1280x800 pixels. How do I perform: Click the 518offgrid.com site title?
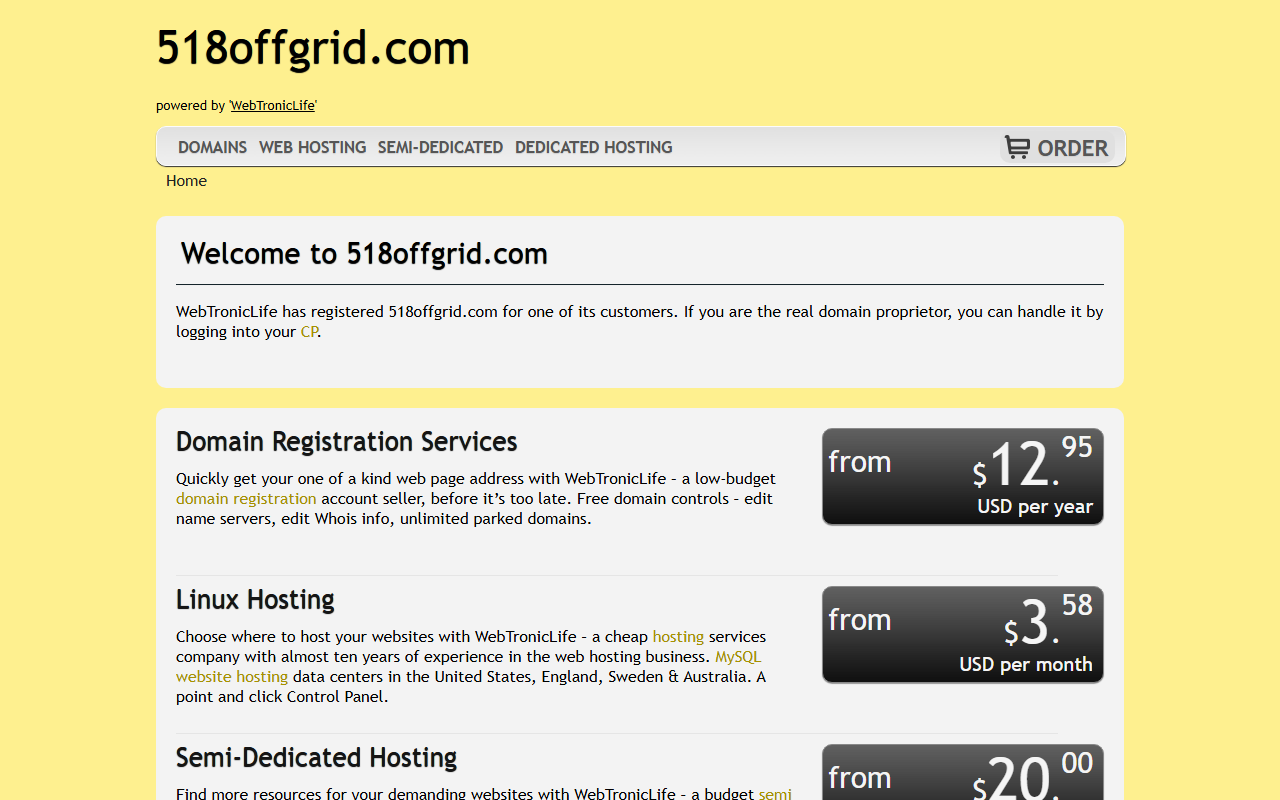click(313, 48)
